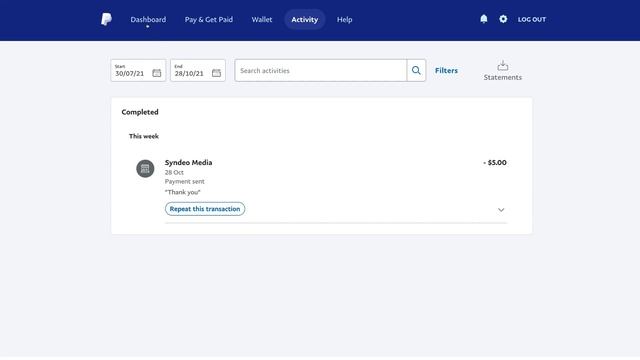The height and width of the screenshot is (360, 640).
Task: Open Pay & Get Paid menu
Action: coord(209,20)
